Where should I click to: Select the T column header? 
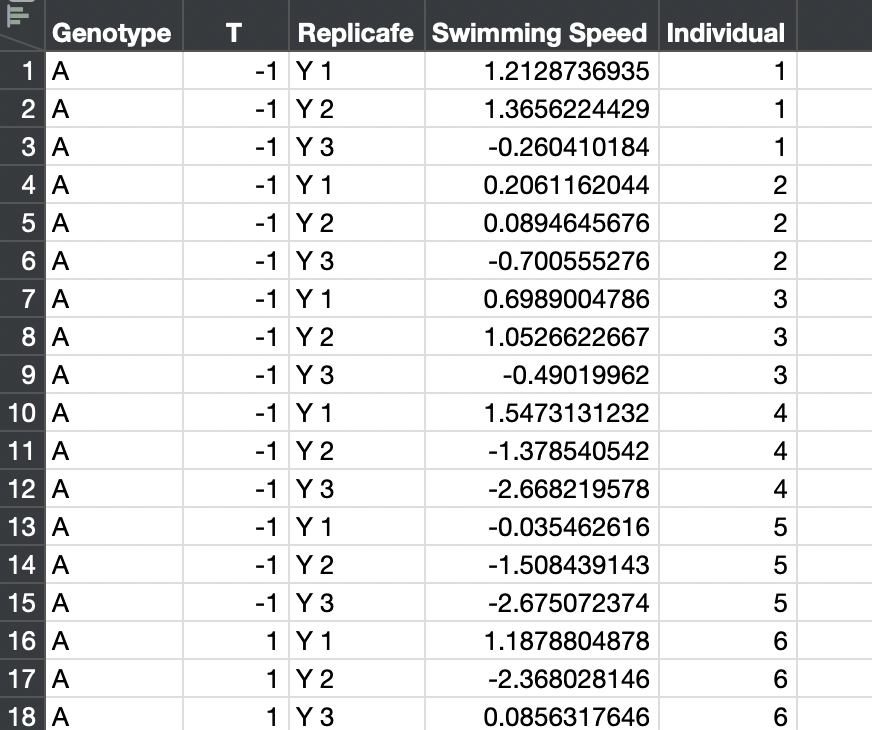(235, 33)
